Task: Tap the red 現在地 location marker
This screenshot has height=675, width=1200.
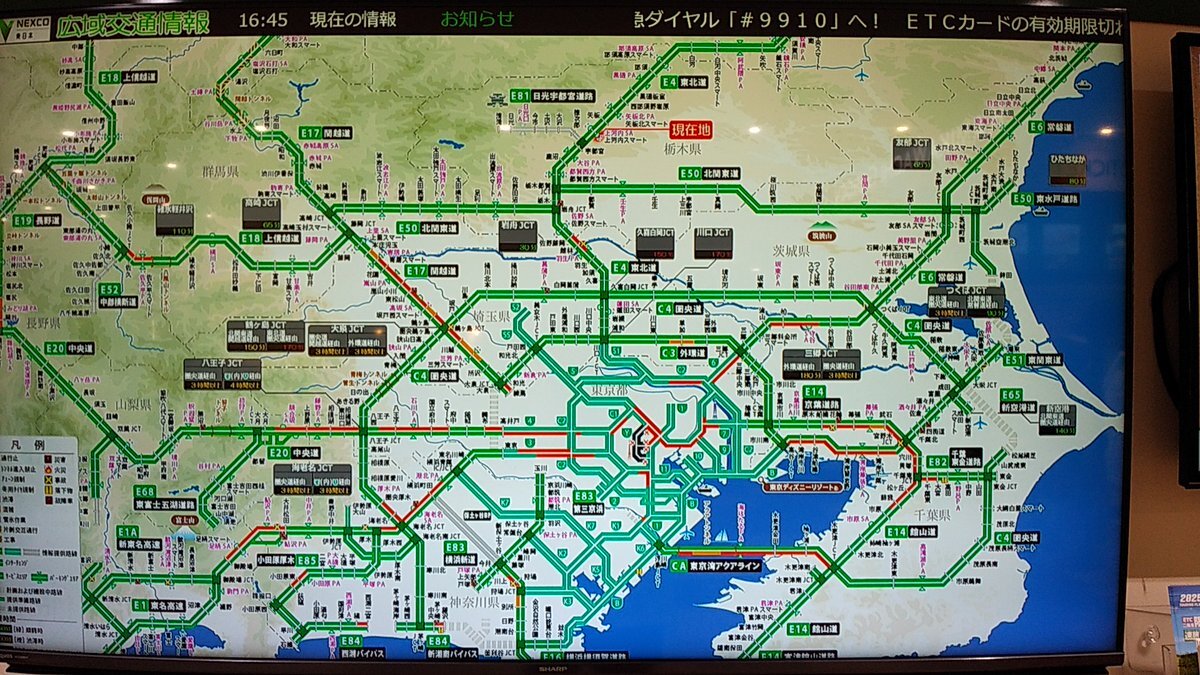Action: 689,129
